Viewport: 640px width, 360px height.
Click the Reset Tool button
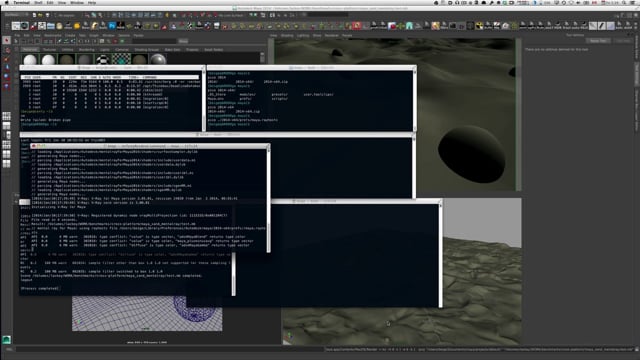pyautogui.click(x=598, y=41)
